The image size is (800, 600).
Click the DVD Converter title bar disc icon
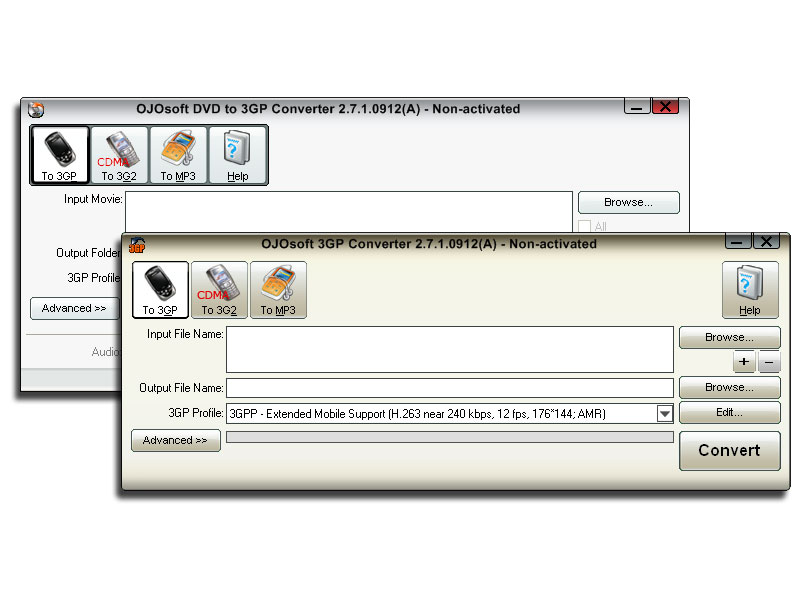click(36, 109)
